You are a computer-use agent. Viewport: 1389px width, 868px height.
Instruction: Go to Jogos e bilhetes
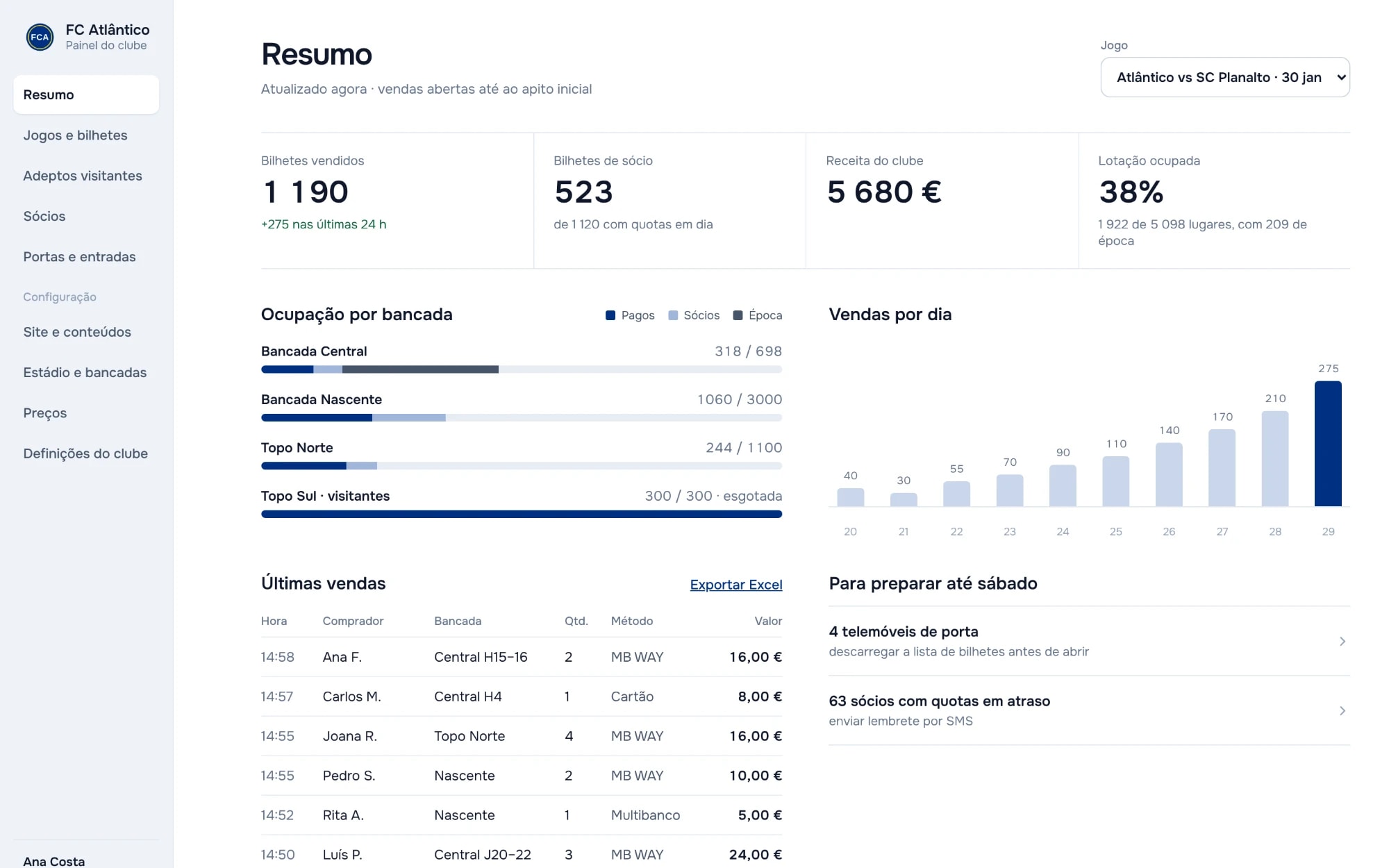tap(86, 135)
